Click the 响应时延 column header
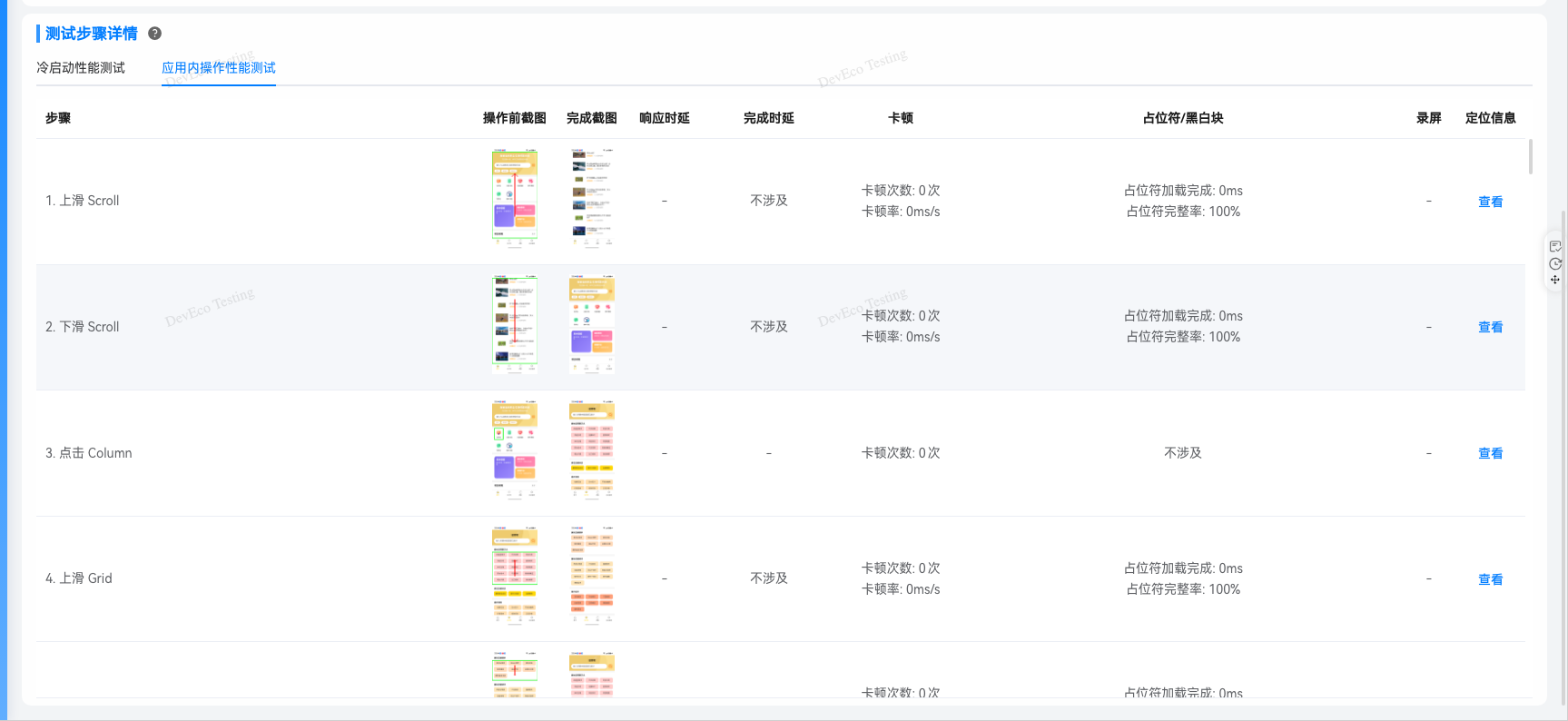Viewport: 1568px width, 721px height. pyautogui.click(x=665, y=118)
